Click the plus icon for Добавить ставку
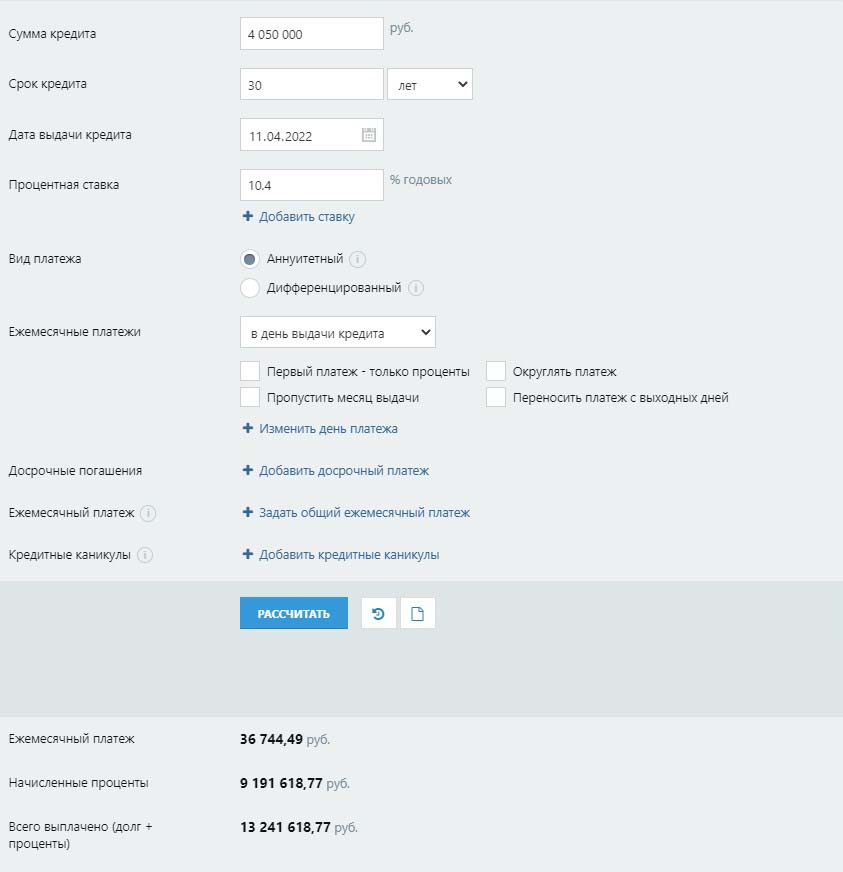 point(248,217)
